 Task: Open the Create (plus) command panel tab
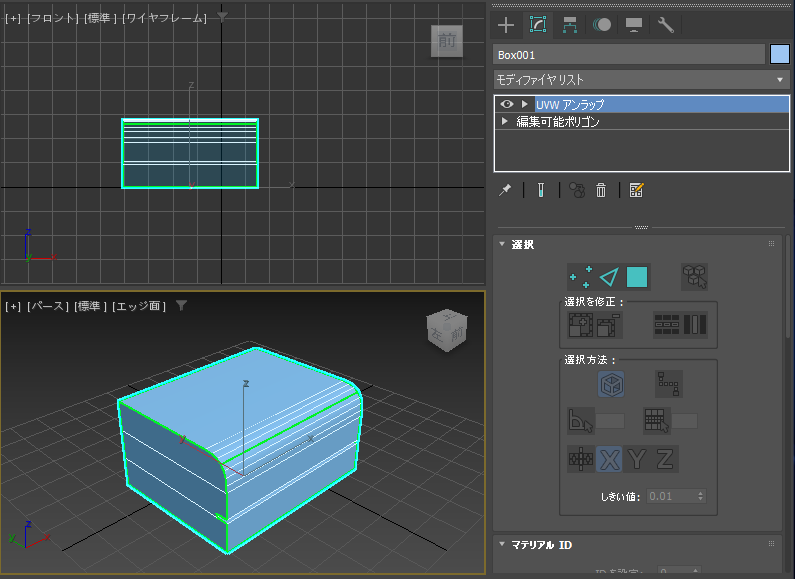point(506,25)
